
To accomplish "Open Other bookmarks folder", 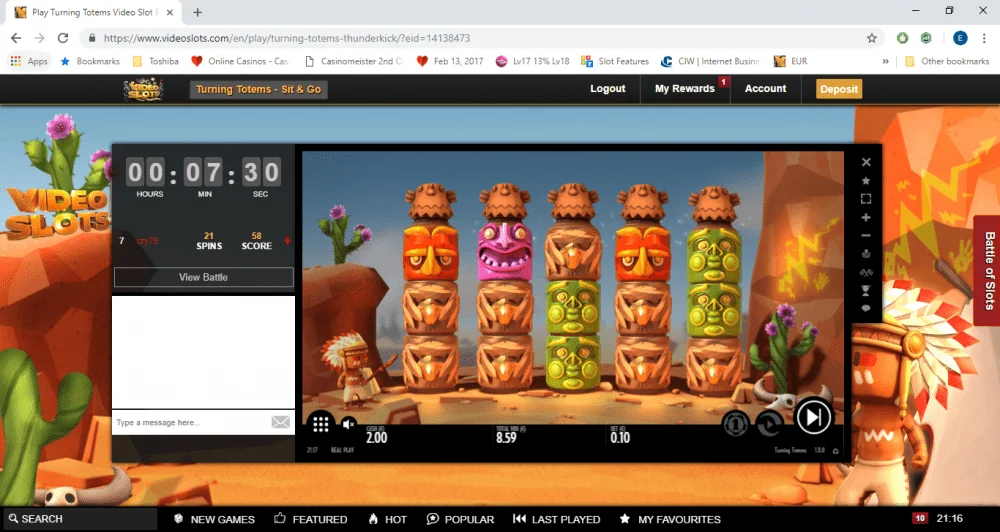I will click(x=946, y=61).
